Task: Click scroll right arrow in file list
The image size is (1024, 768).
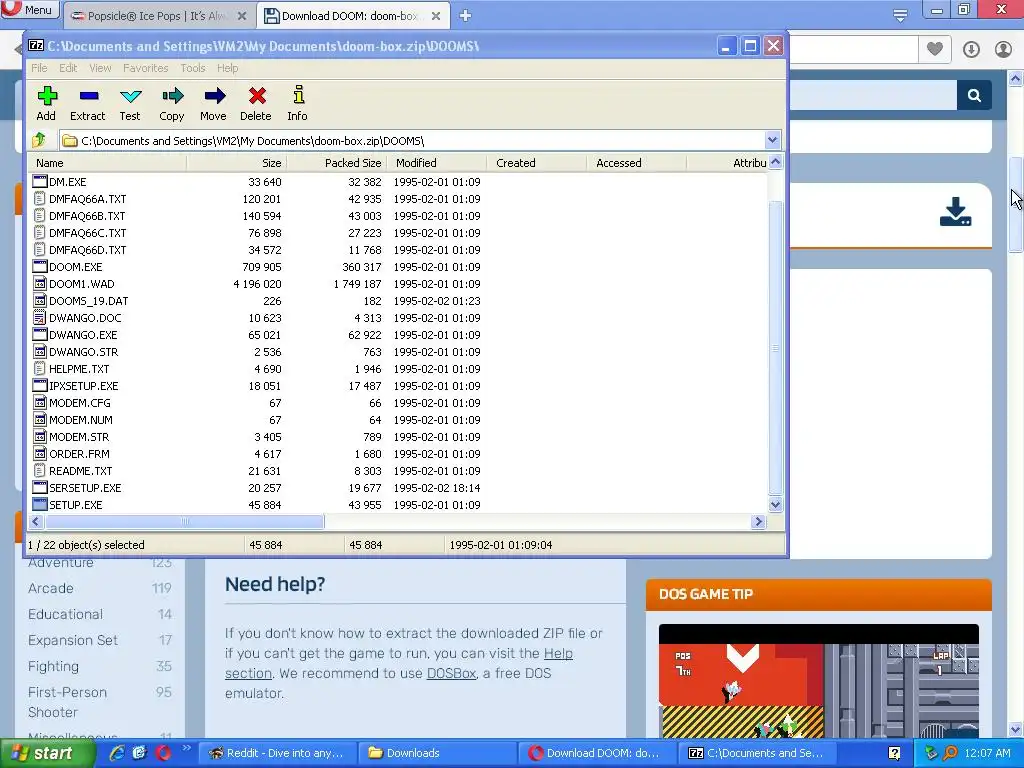Action: [x=758, y=521]
